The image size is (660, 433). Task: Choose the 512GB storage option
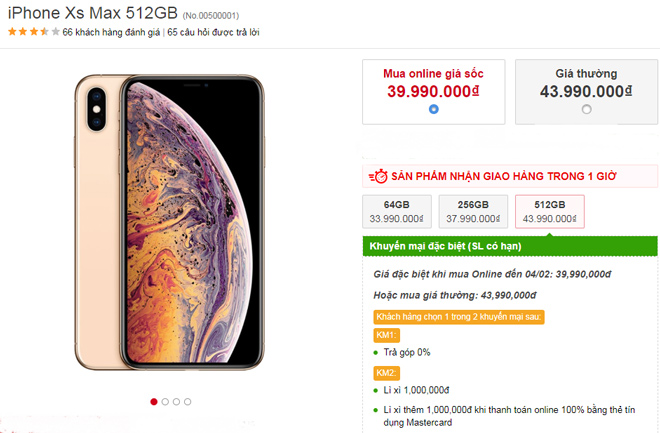(x=551, y=211)
